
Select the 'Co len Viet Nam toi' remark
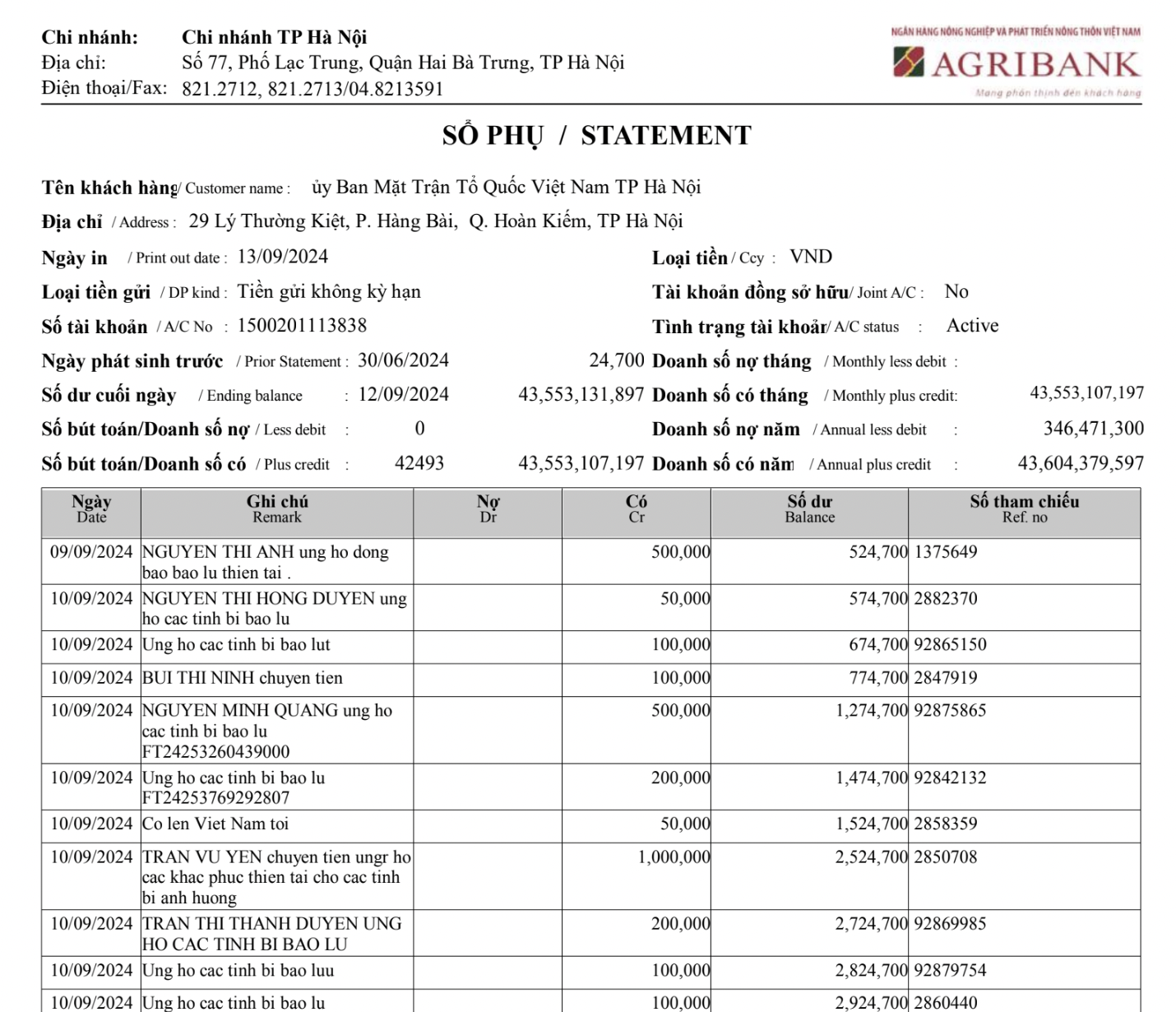[x=215, y=824]
